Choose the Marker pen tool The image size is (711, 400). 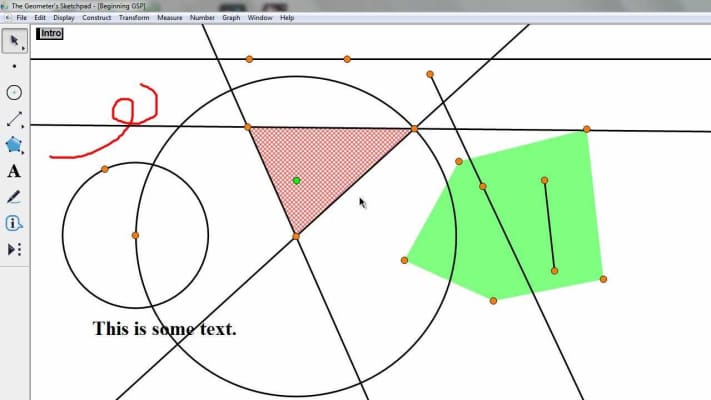click(x=14, y=197)
